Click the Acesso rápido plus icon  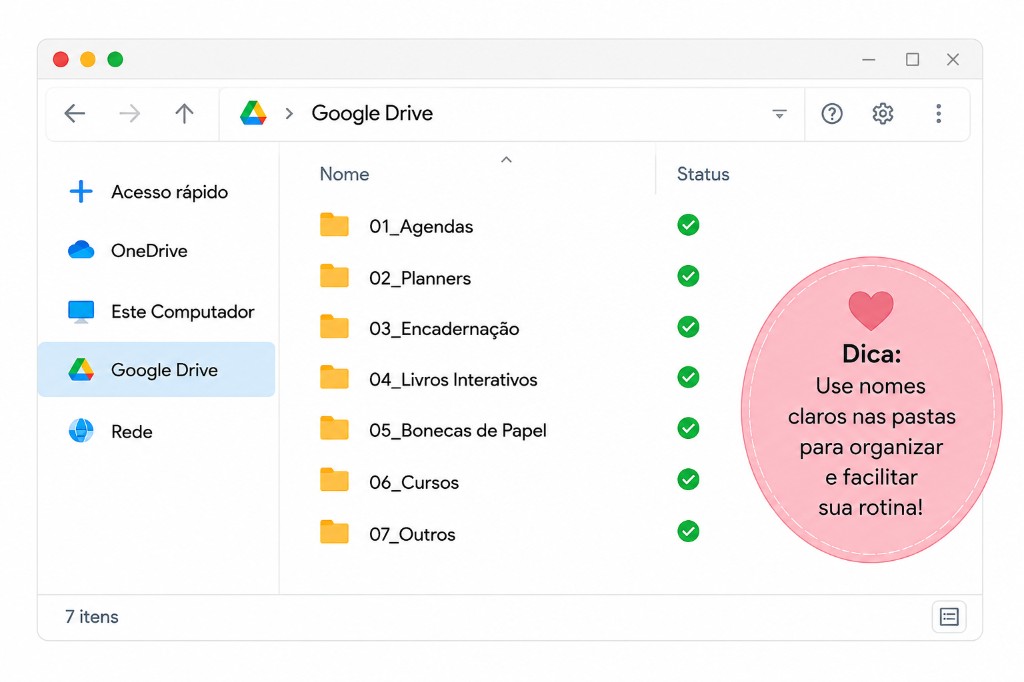tap(81, 191)
